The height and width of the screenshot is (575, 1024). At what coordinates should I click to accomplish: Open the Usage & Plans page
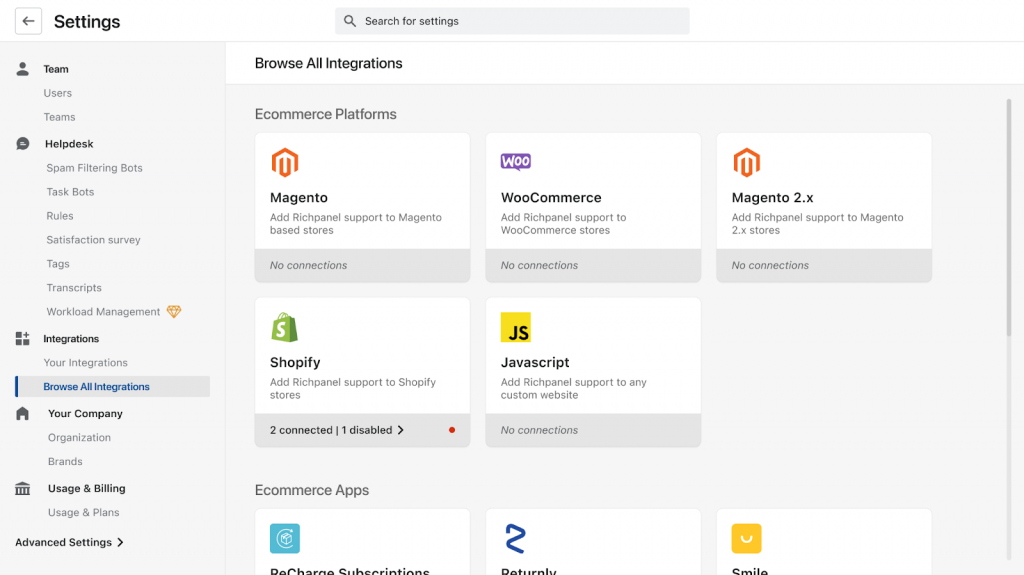84,513
